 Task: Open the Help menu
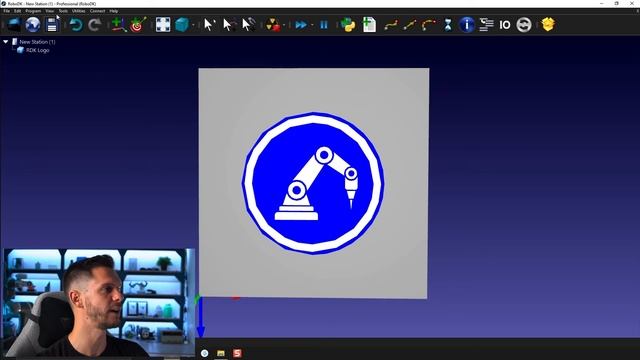click(113, 11)
